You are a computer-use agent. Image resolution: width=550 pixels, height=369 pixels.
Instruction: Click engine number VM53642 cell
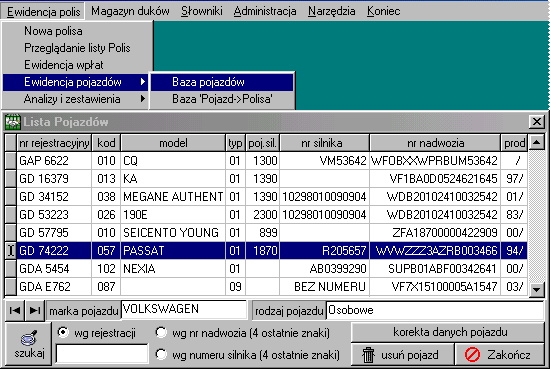[x=324, y=161]
